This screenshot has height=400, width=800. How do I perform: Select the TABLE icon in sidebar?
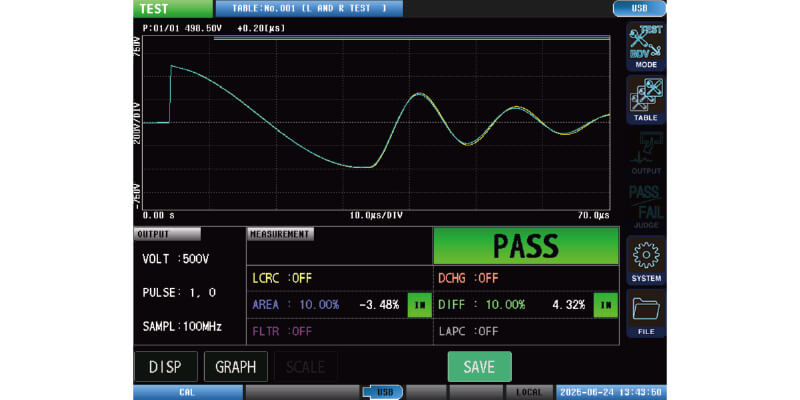(x=646, y=100)
